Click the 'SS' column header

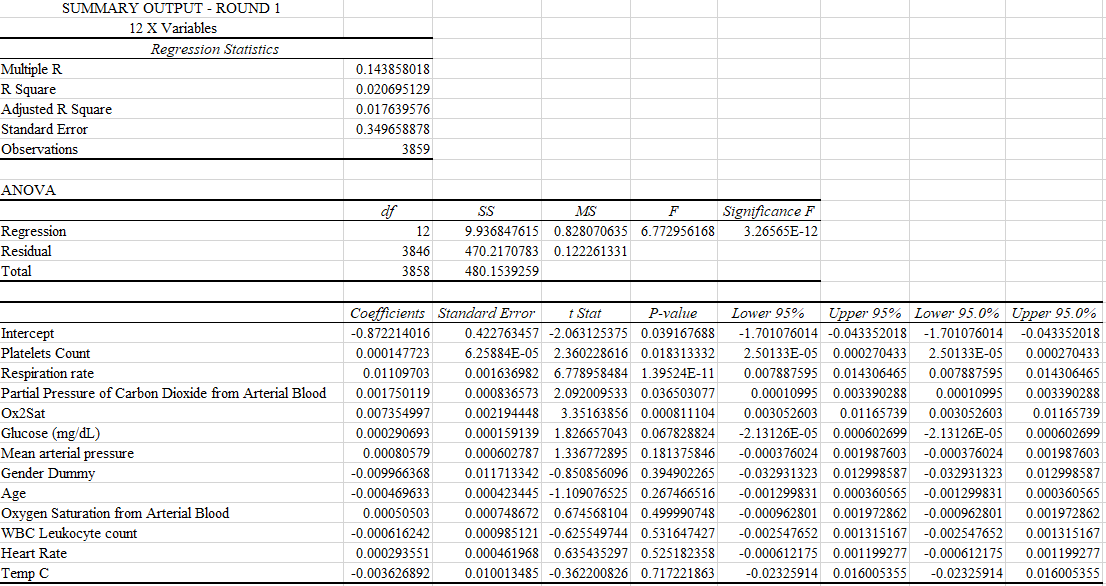(487, 212)
